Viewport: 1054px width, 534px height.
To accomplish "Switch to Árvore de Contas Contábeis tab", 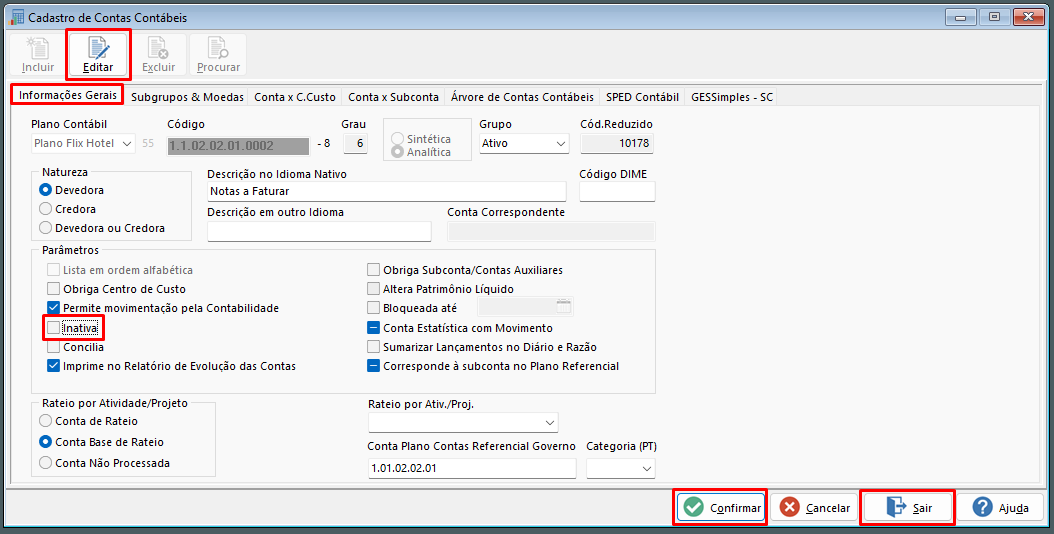I will [x=522, y=97].
